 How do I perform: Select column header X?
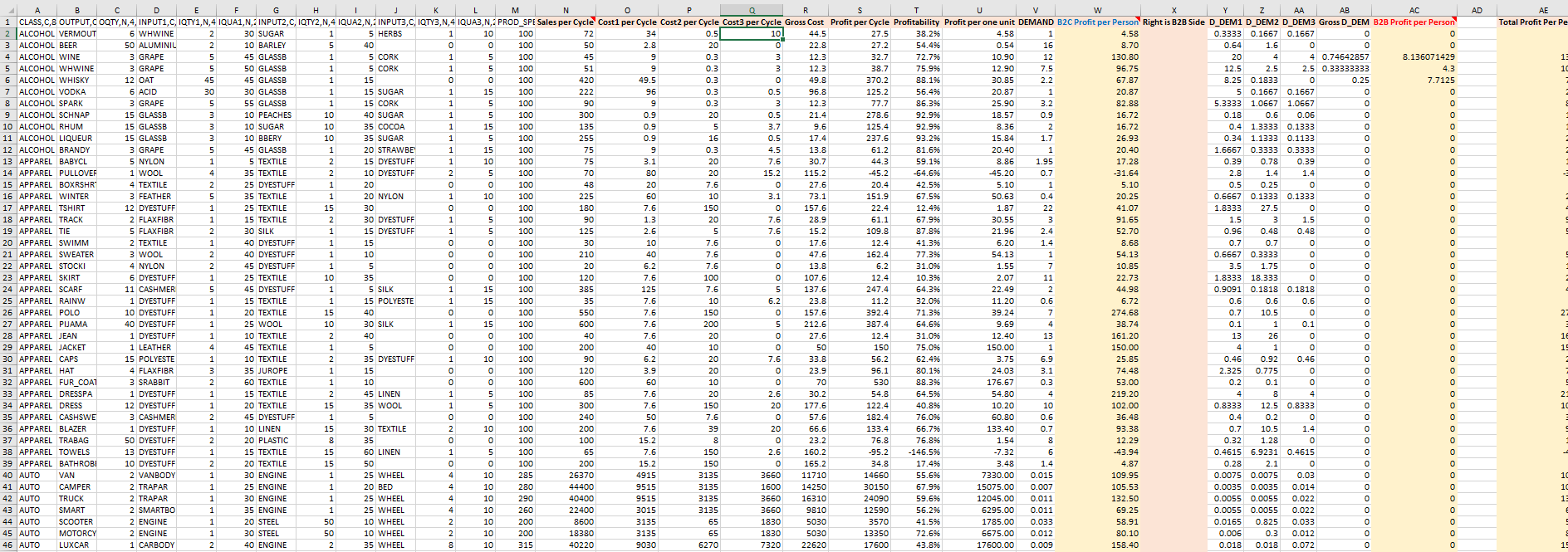click(x=1174, y=10)
